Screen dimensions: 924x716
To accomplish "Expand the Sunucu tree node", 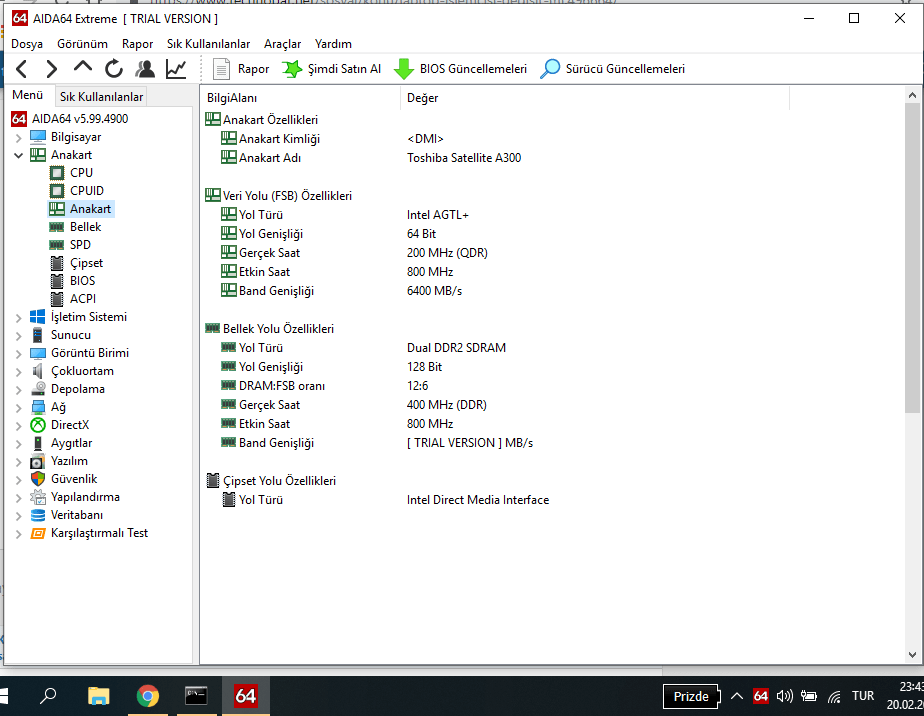I will (x=18, y=336).
